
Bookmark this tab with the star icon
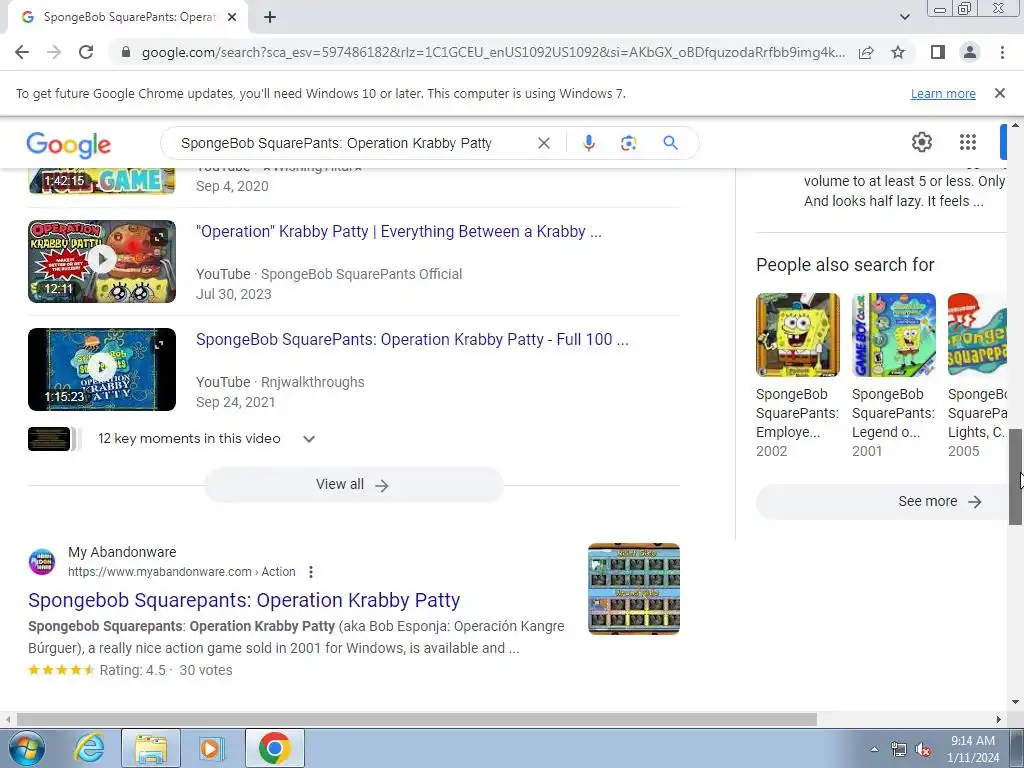point(898,52)
